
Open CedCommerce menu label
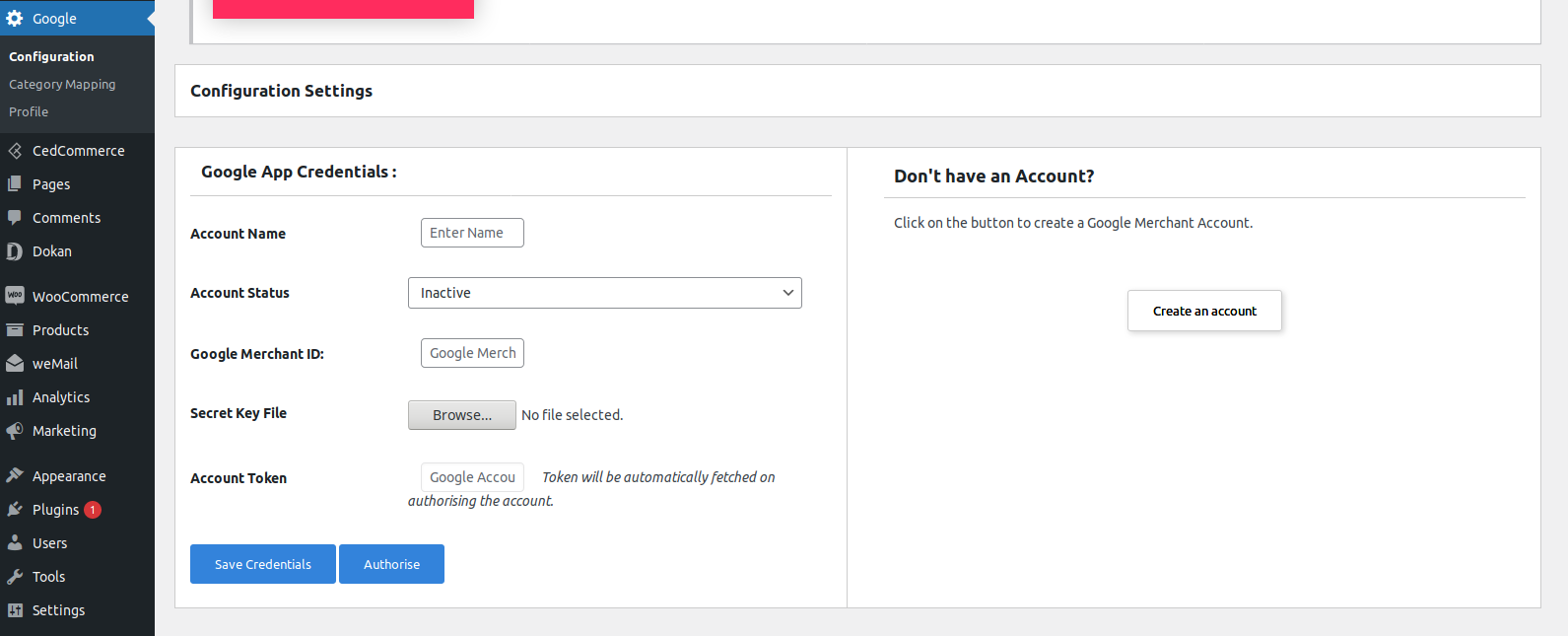coord(79,151)
